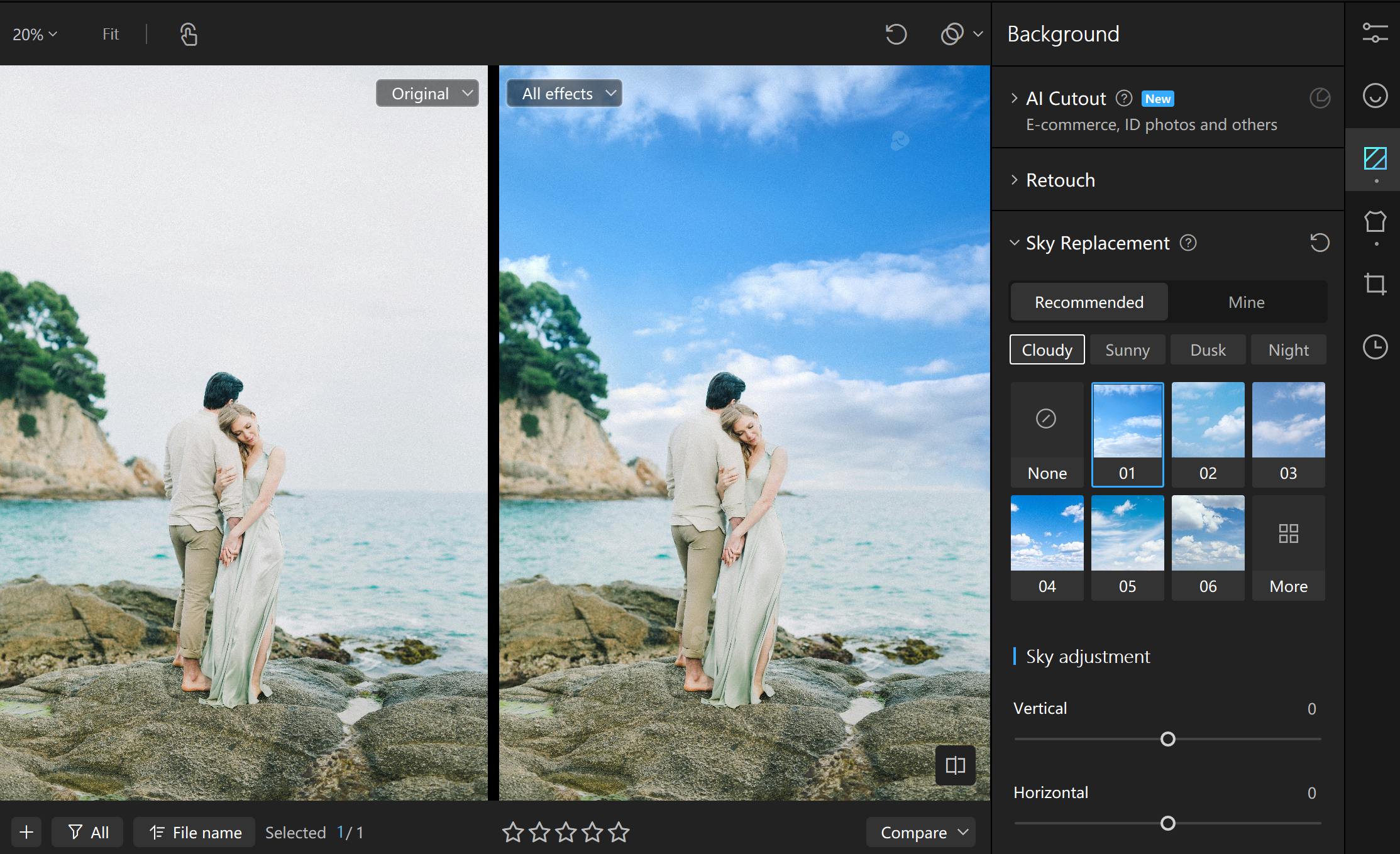Image resolution: width=1400 pixels, height=854 pixels.
Task: Open the 20% zoom level dropdown
Action: (35, 34)
